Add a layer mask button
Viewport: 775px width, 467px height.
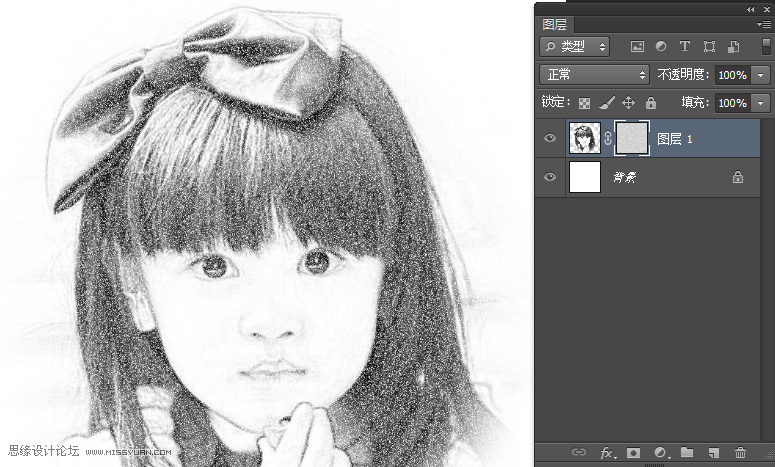tap(633, 453)
